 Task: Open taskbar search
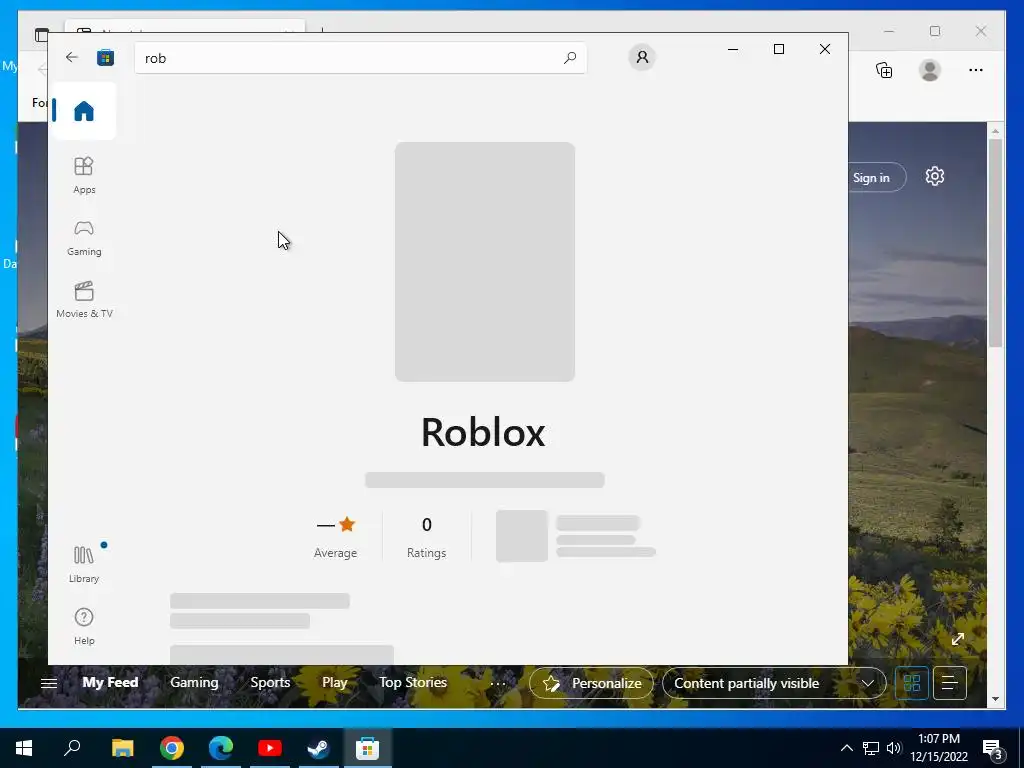[x=72, y=748]
